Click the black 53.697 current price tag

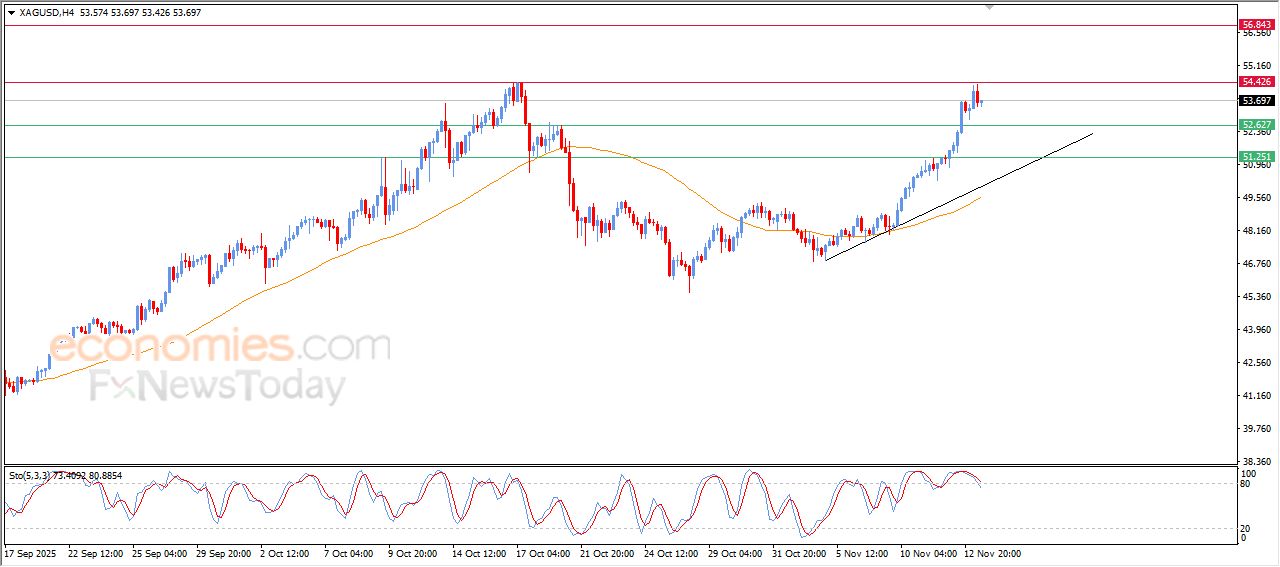(1256, 101)
